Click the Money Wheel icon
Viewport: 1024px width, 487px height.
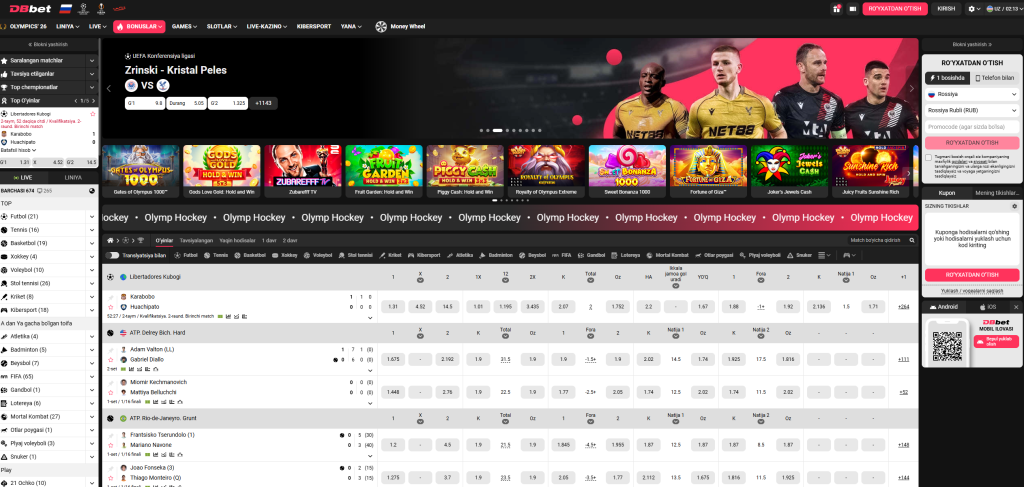pos(382,26)
